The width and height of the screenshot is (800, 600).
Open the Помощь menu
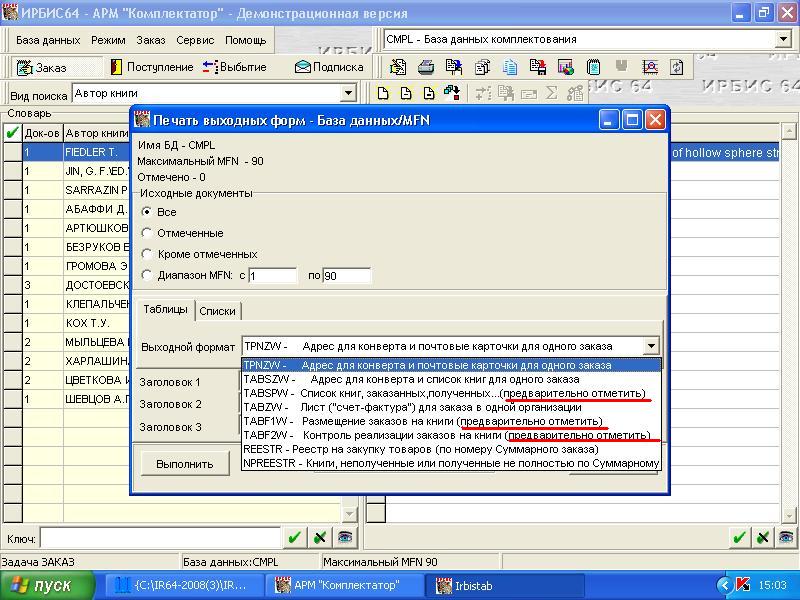tap(245, 40)
